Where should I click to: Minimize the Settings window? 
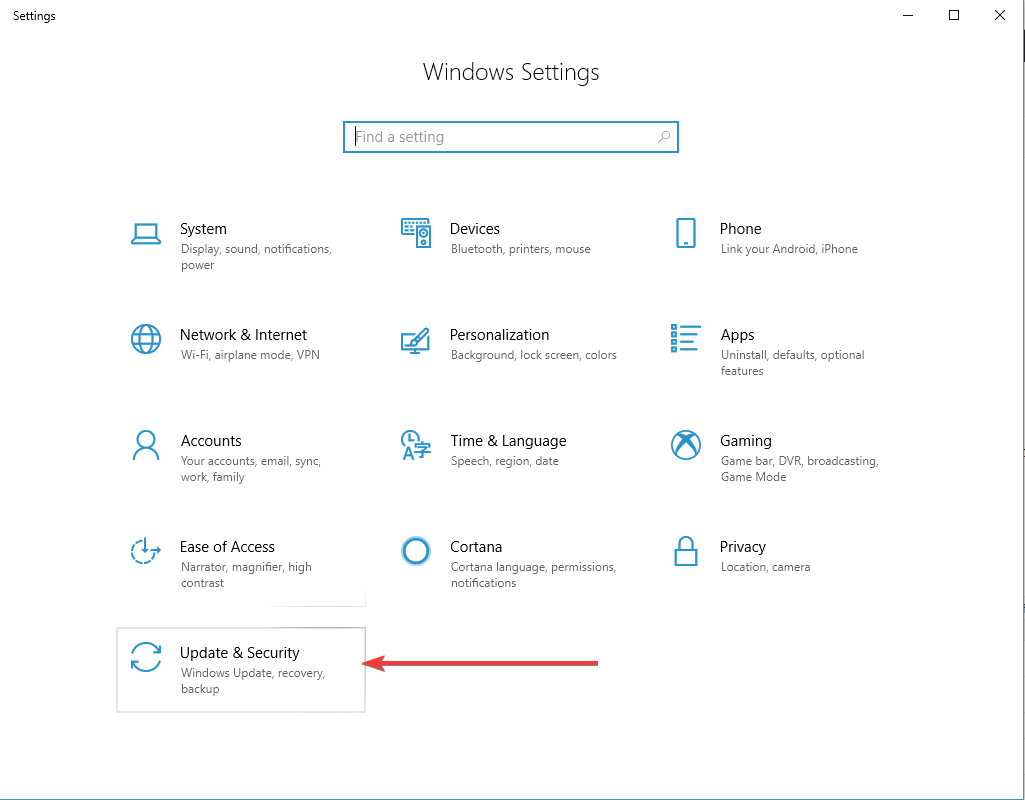click(x=908, y=15)
